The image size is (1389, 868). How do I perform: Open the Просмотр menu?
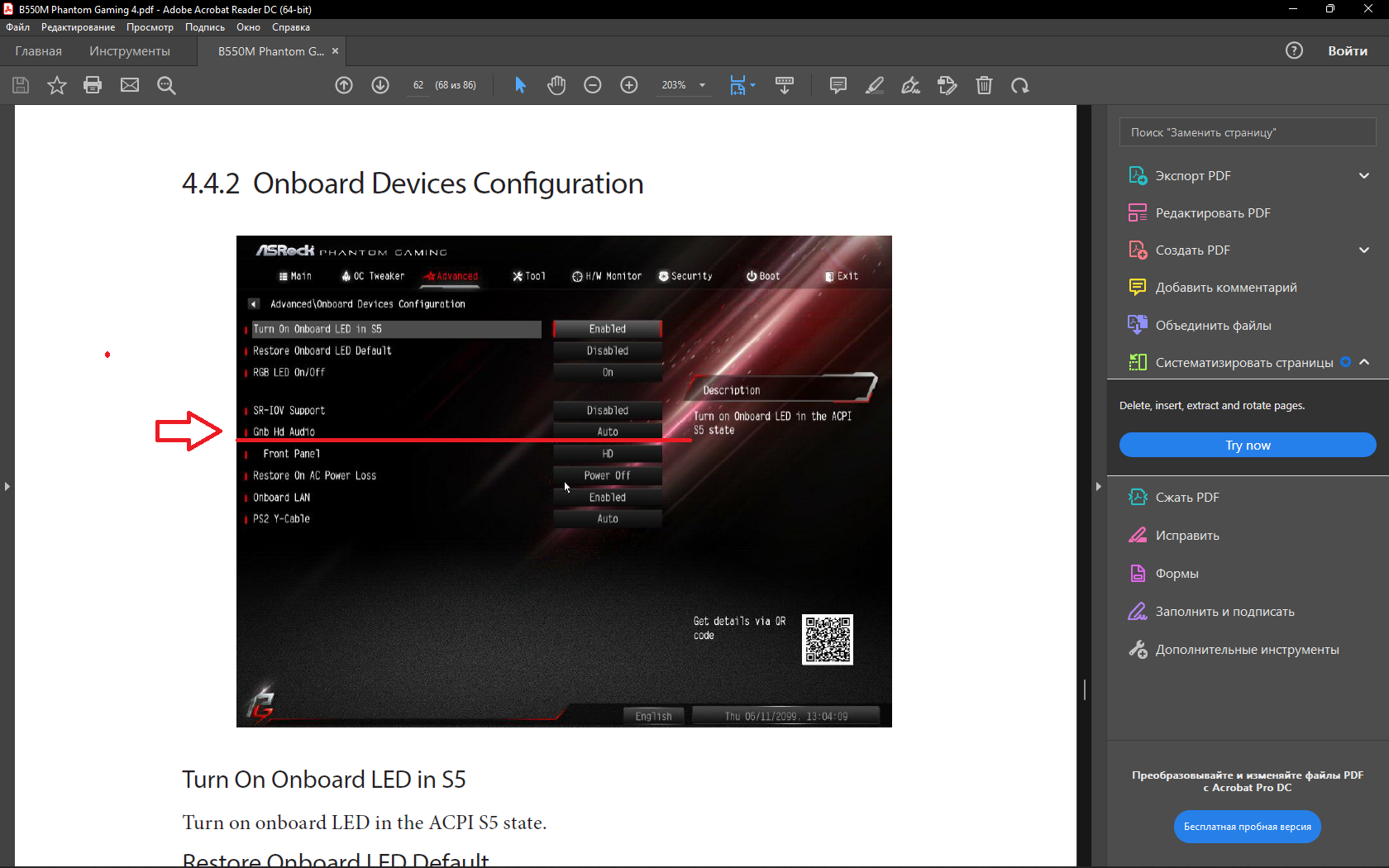pyautogui.click(x=150, y=27)
